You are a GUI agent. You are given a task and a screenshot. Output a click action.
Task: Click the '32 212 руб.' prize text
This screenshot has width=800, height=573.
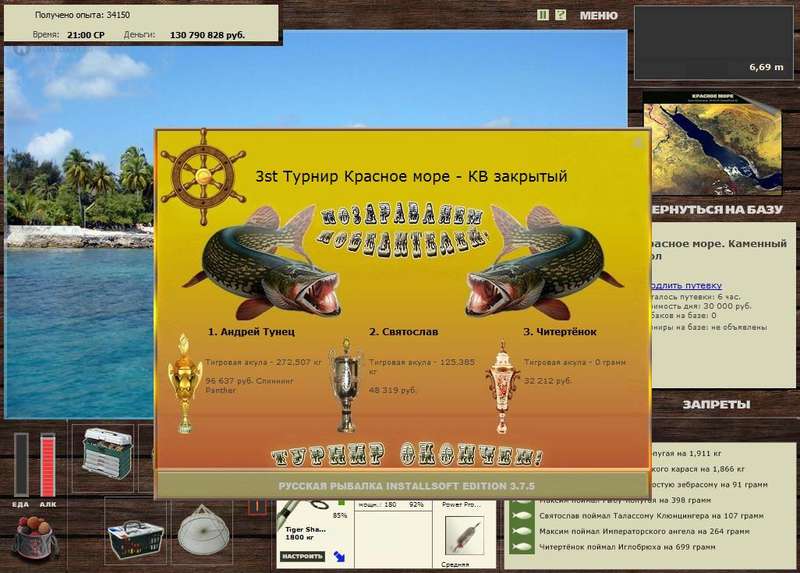[x=547, y=381]
